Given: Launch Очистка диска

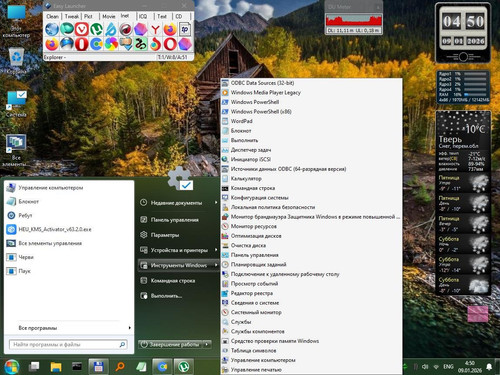Looking at the screenshot, I should point(311,245).
